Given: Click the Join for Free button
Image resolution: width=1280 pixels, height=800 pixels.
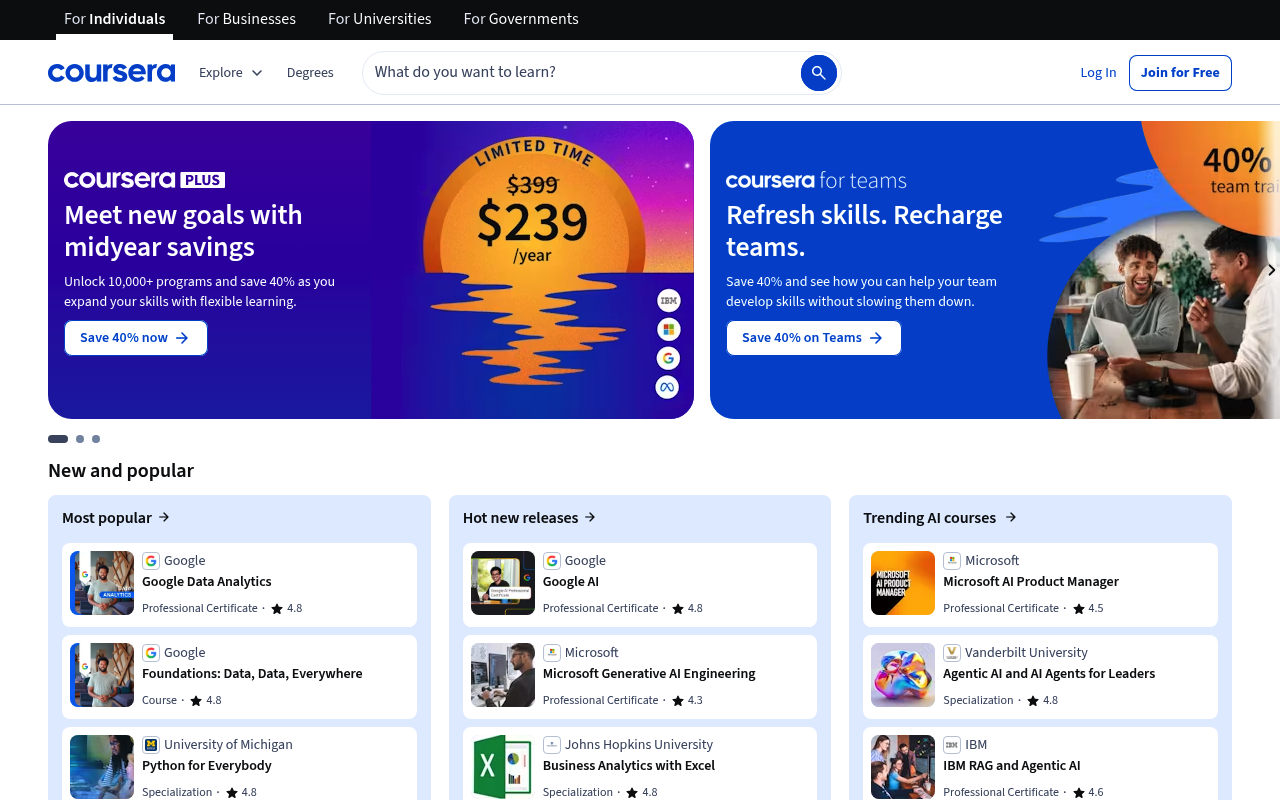Looking at the screenshot, I should pos(1180,73).
